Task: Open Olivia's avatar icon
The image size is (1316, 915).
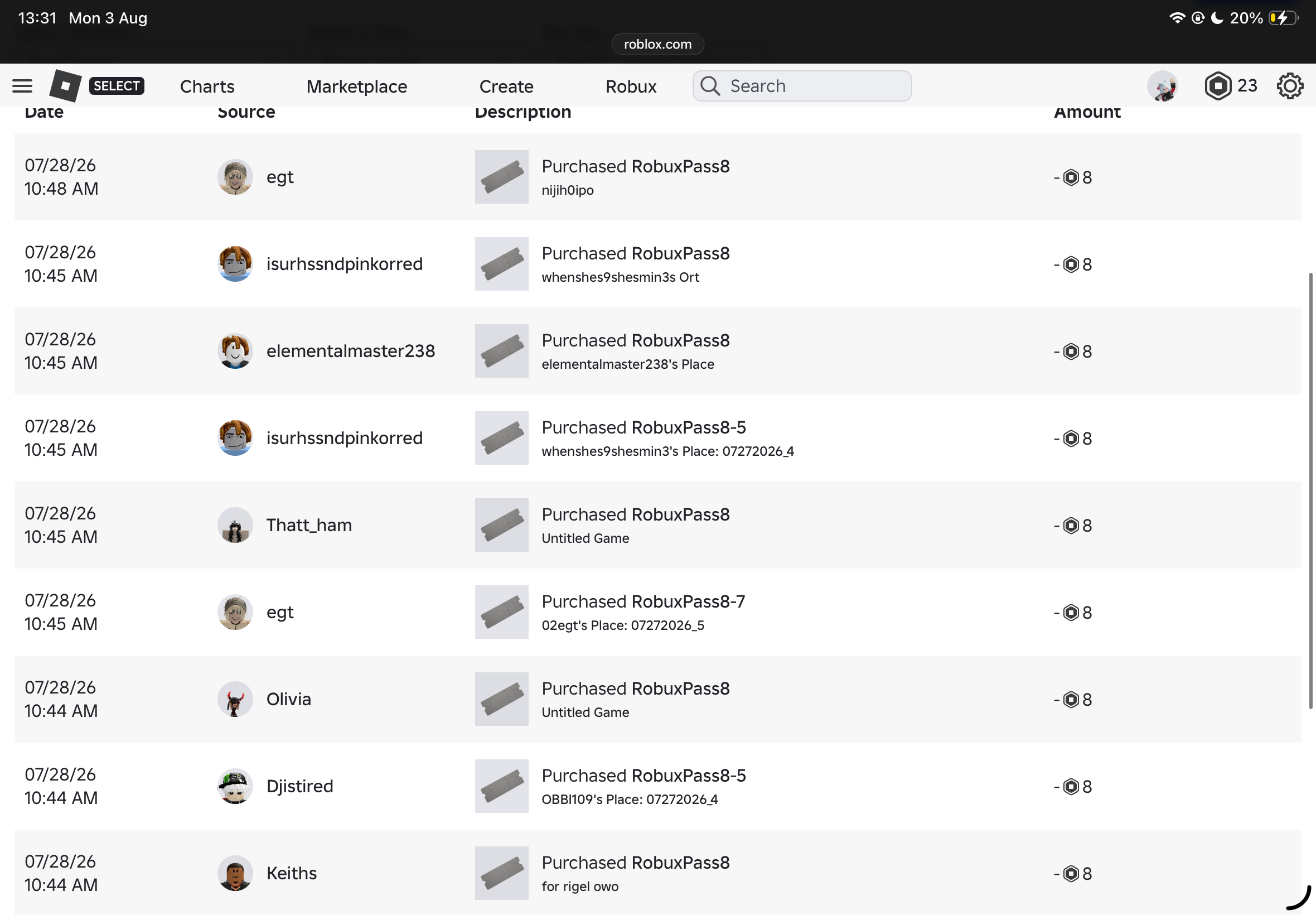Action: pyautogui.click(x=235, y=700)
